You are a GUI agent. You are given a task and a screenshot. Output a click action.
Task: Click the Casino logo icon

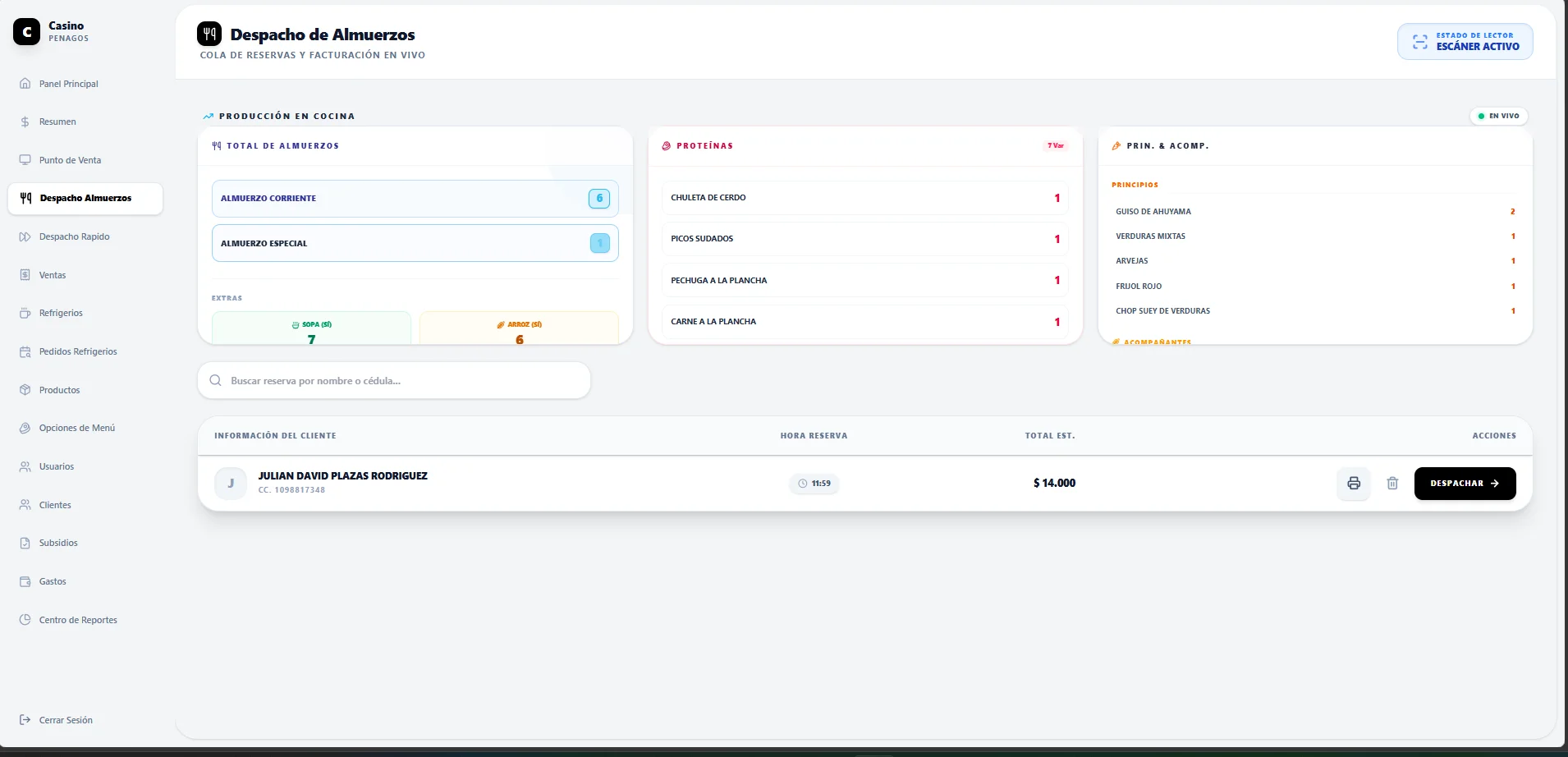(x=26, y=32)
